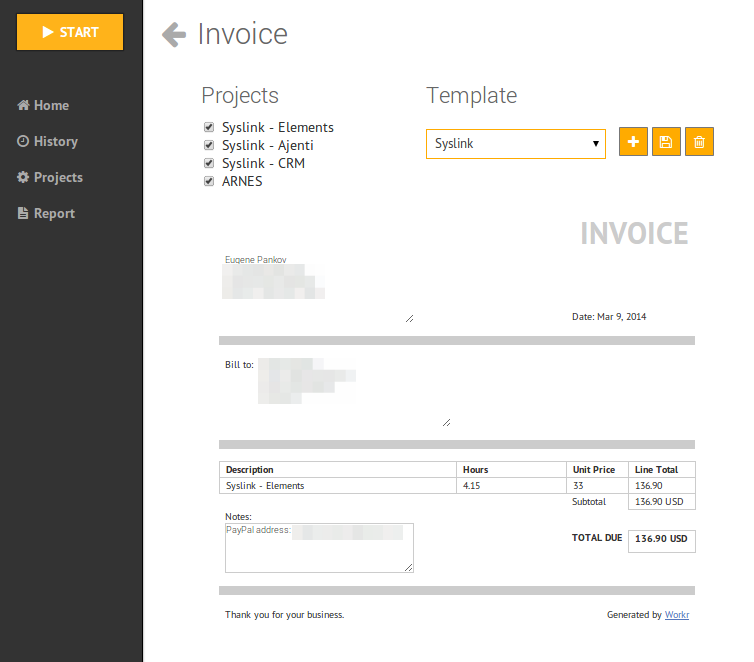Toggle the Syslink - Ajenti checkbox

pos(209,145)
